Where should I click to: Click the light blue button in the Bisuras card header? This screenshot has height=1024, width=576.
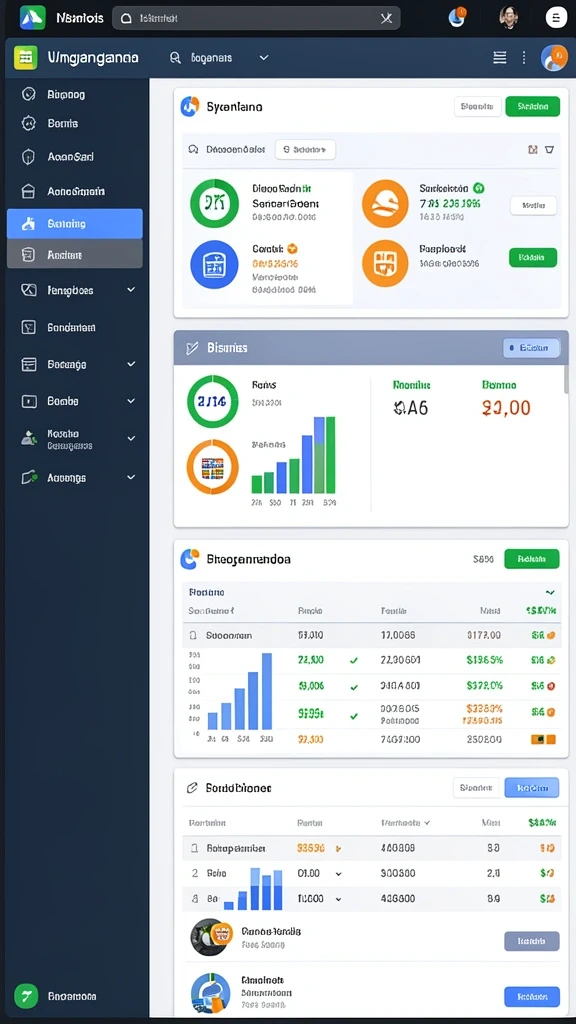(531, 348)
